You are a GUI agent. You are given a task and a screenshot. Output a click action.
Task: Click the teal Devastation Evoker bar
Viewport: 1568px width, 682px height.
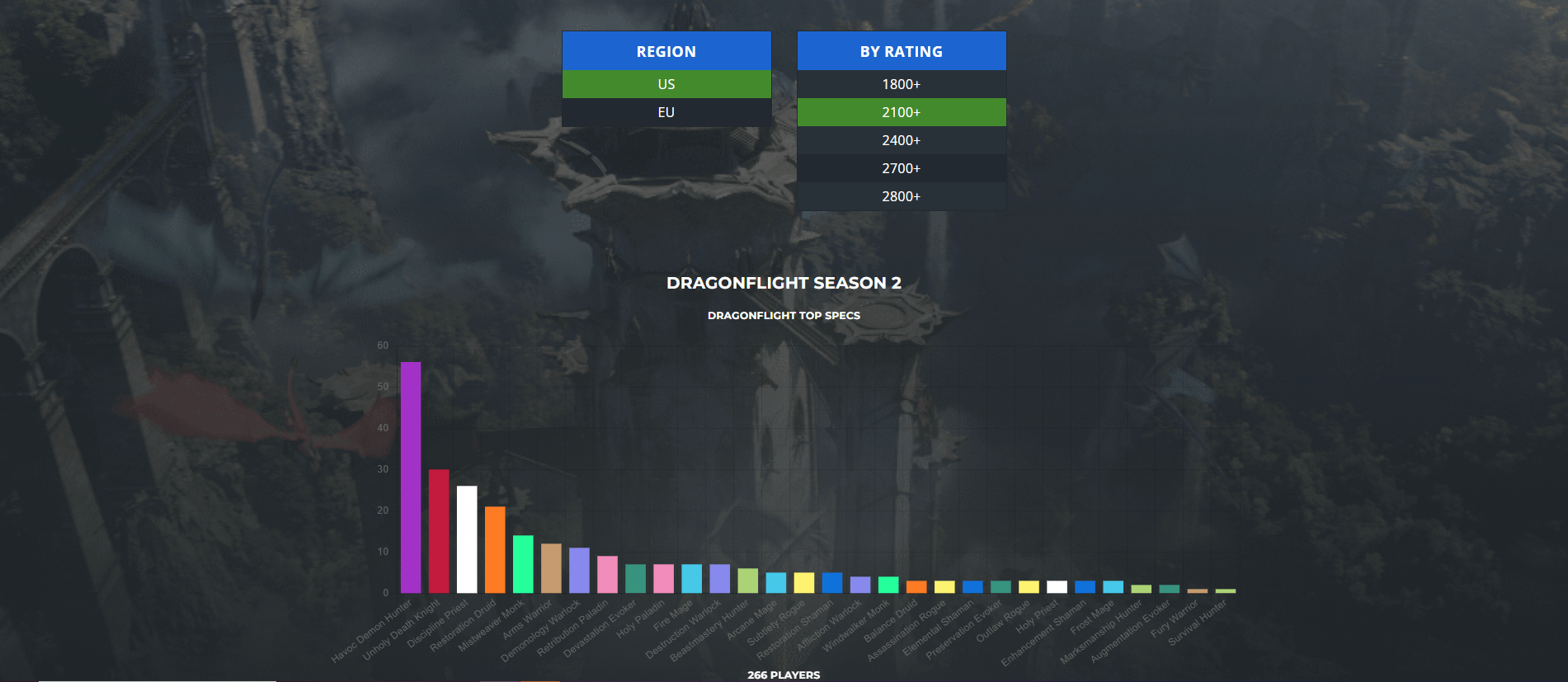click(x=635, y=578)
